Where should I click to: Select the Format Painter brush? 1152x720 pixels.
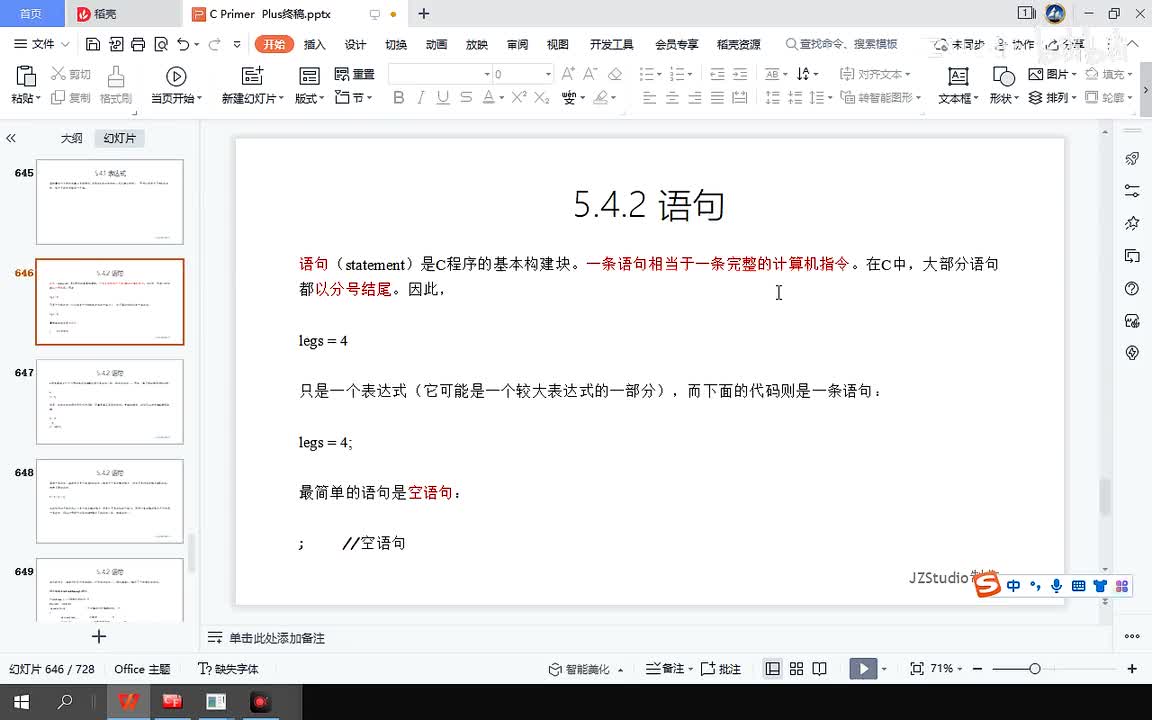[115, 76]
